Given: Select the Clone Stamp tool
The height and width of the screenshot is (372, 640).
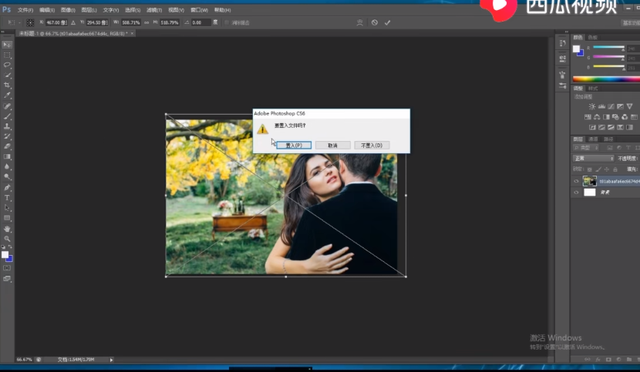Looking at the screenshot, I should 7,126.
